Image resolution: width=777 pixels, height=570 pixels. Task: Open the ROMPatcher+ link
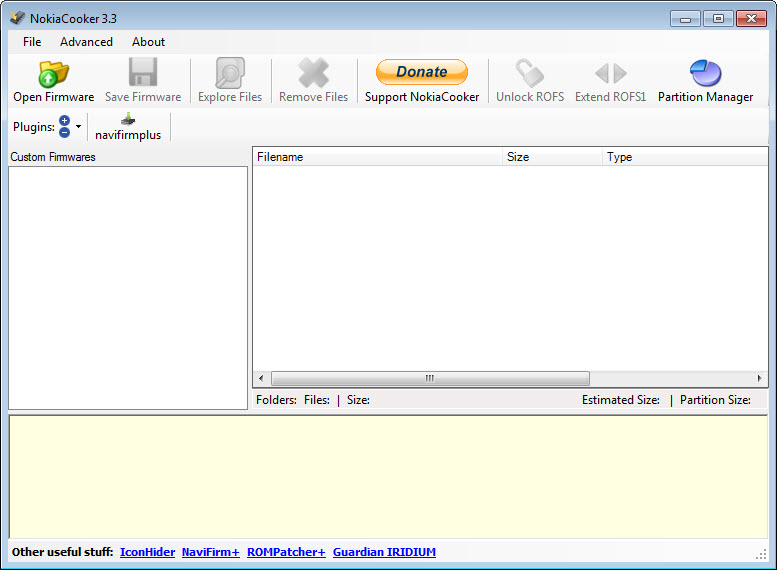point(286,552)
